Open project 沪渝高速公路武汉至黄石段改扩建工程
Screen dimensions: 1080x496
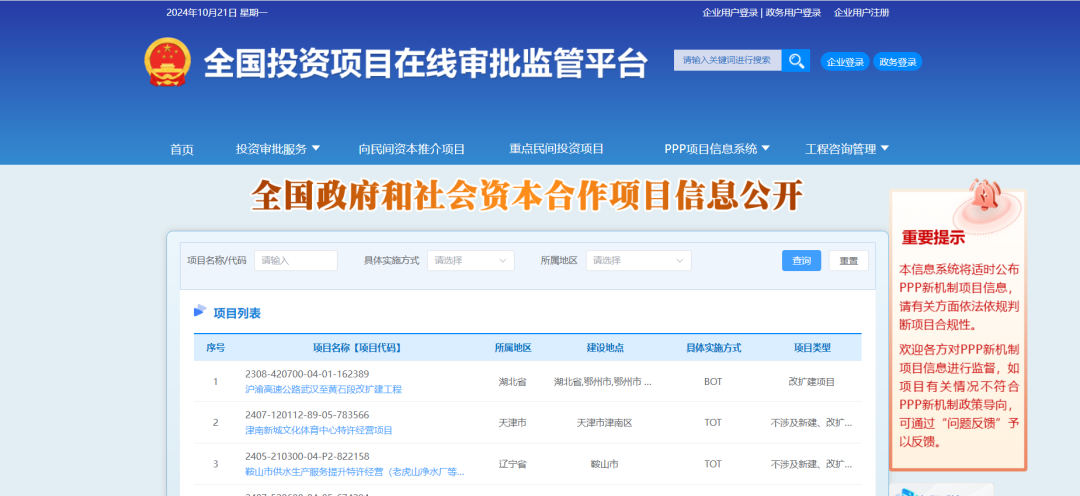(x=323, y=389)
